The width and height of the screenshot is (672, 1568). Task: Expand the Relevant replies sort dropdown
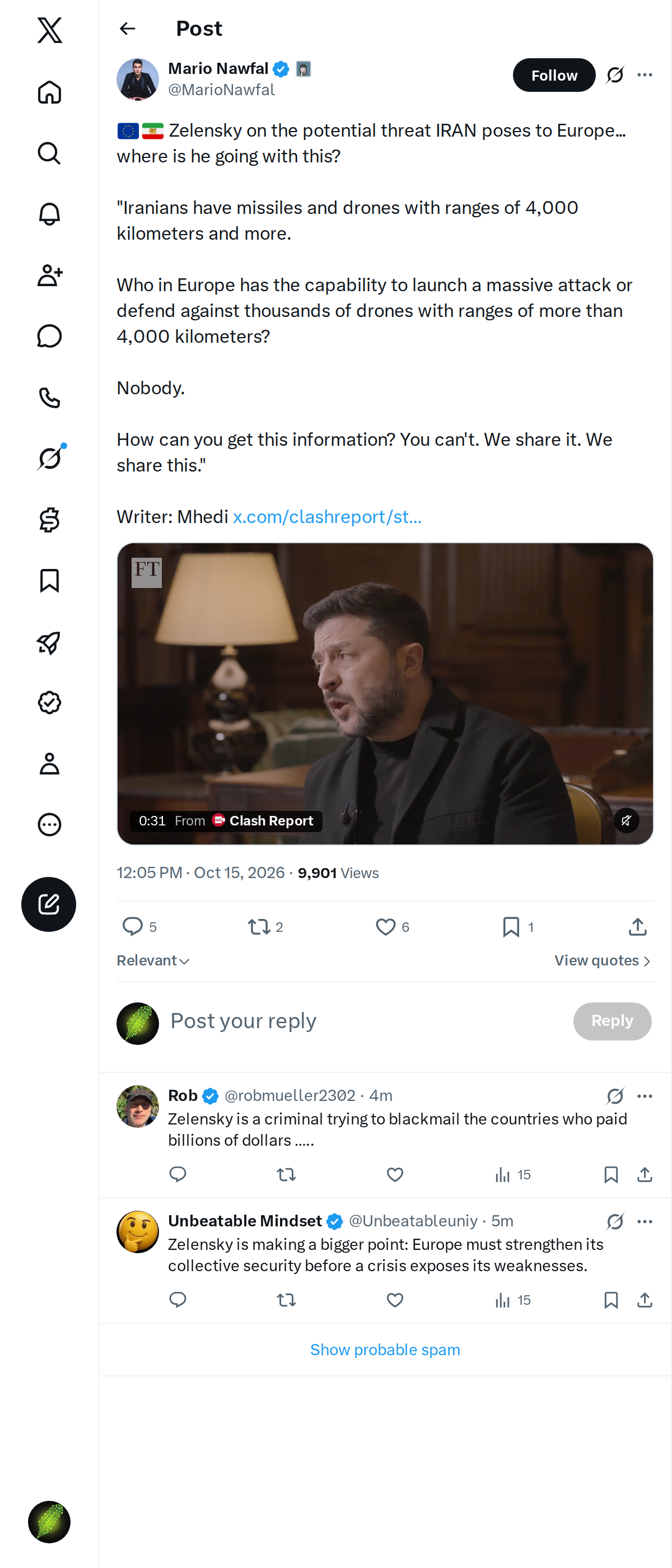153,960
